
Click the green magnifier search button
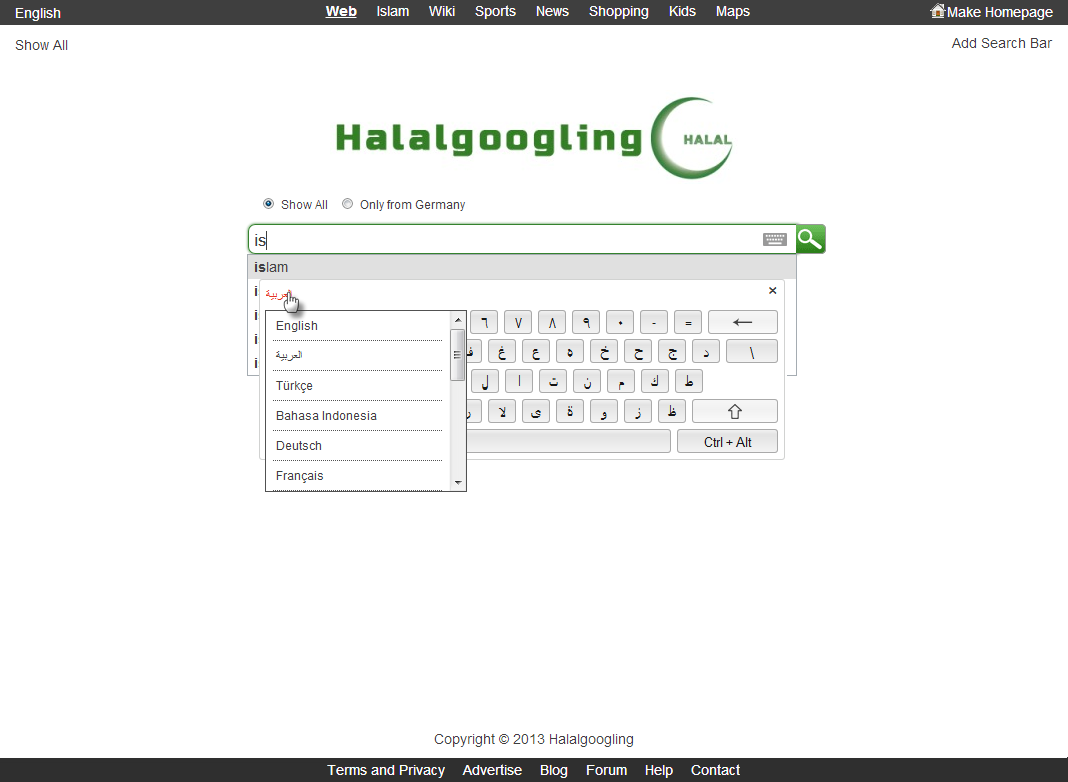[811, 239]
